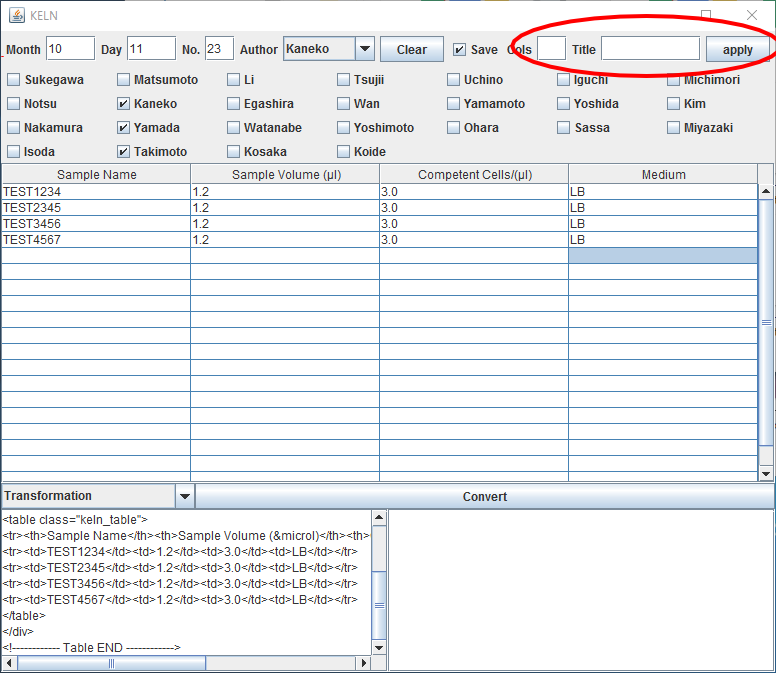Screen dimensions: 776x673
Task: Check the Li checkbox
Action: [x=233, y=80]
